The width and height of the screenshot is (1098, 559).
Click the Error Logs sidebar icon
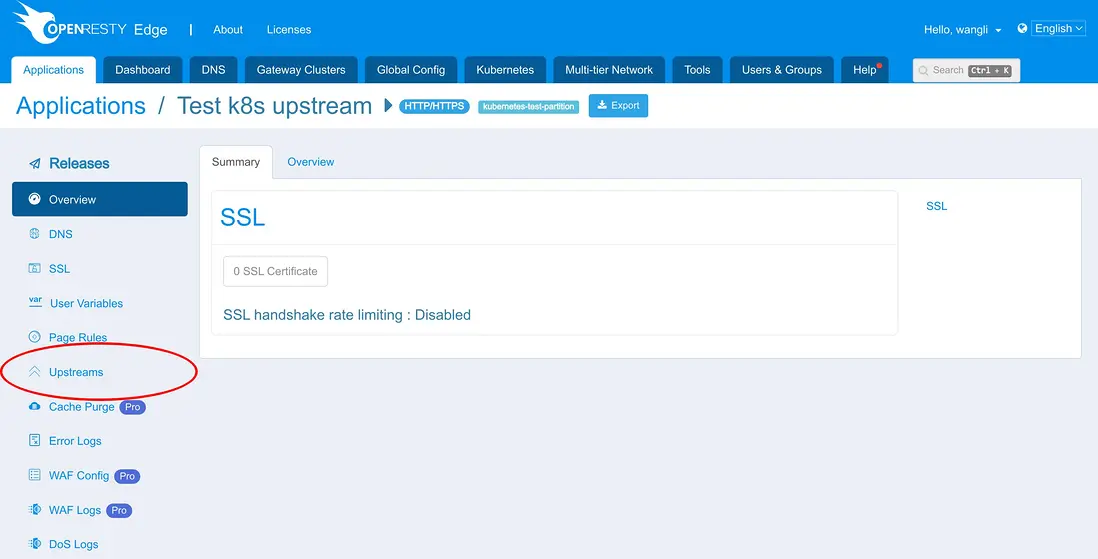[34, 441]
